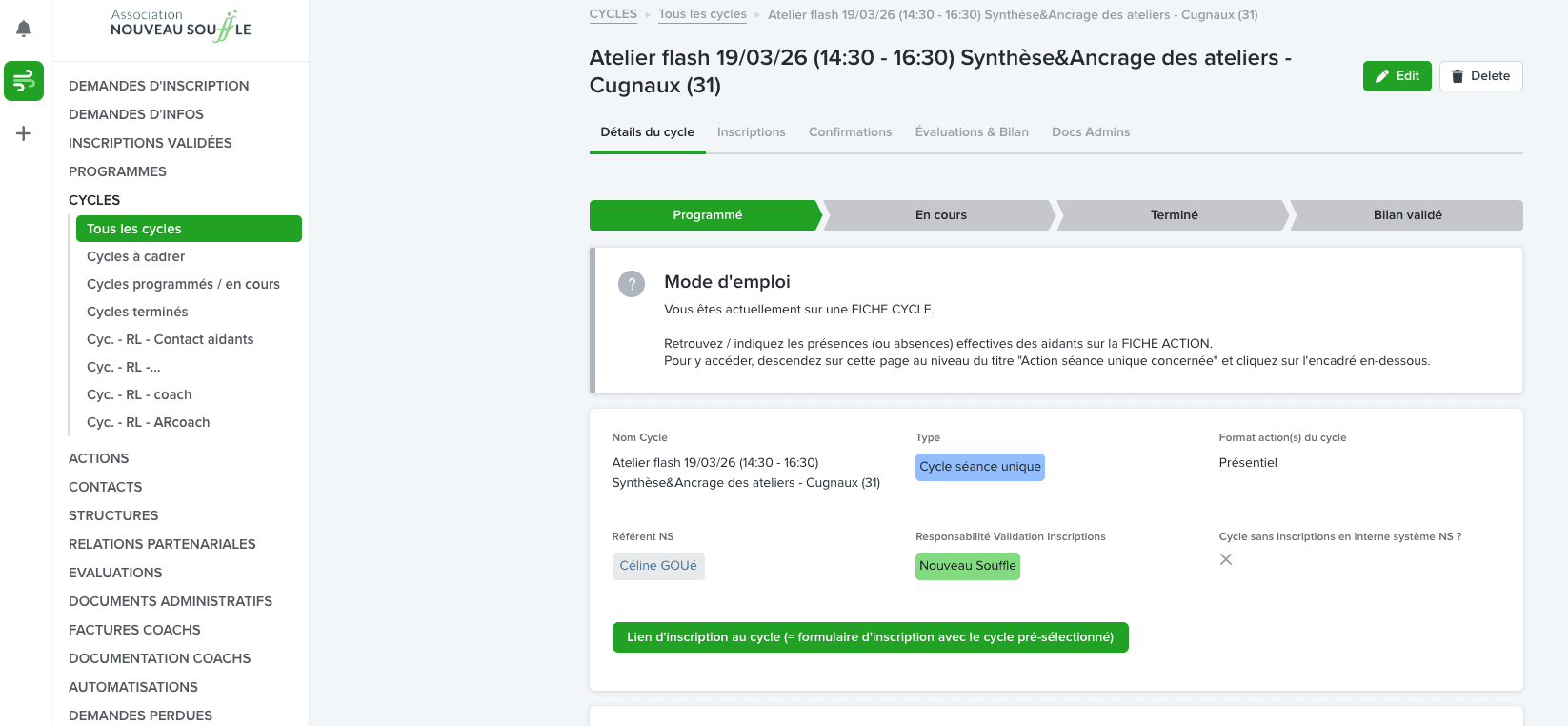The image size is (1568, 726).
Task: Click the Edit pencil button
Action: click(x=1397, y=76)
